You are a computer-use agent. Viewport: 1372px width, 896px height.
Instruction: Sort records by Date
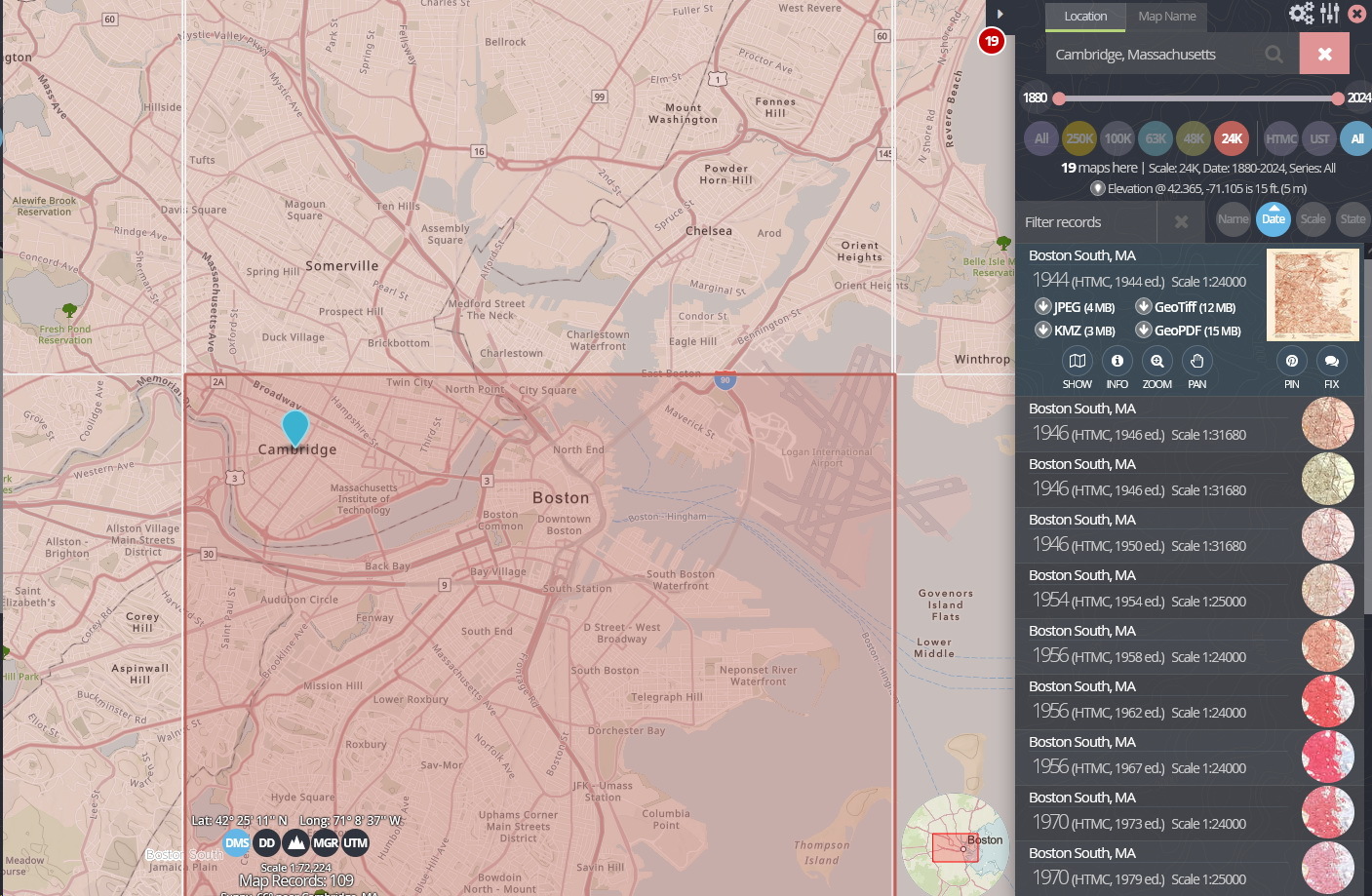(1273, 219)
